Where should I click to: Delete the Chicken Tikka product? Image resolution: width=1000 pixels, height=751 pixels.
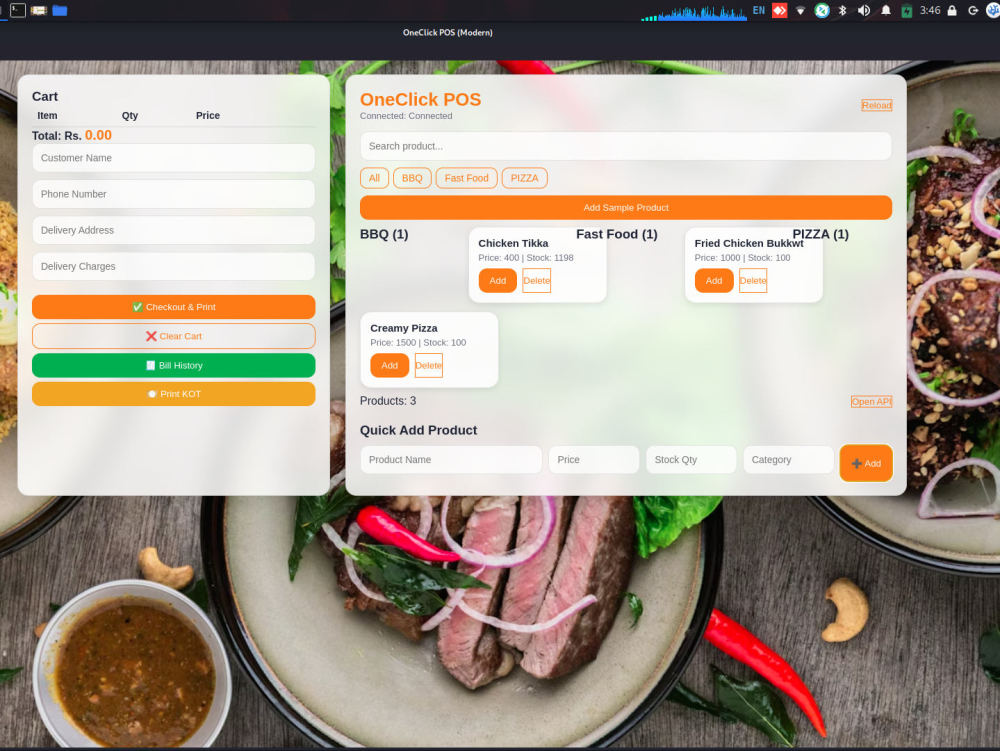[536, 281]
